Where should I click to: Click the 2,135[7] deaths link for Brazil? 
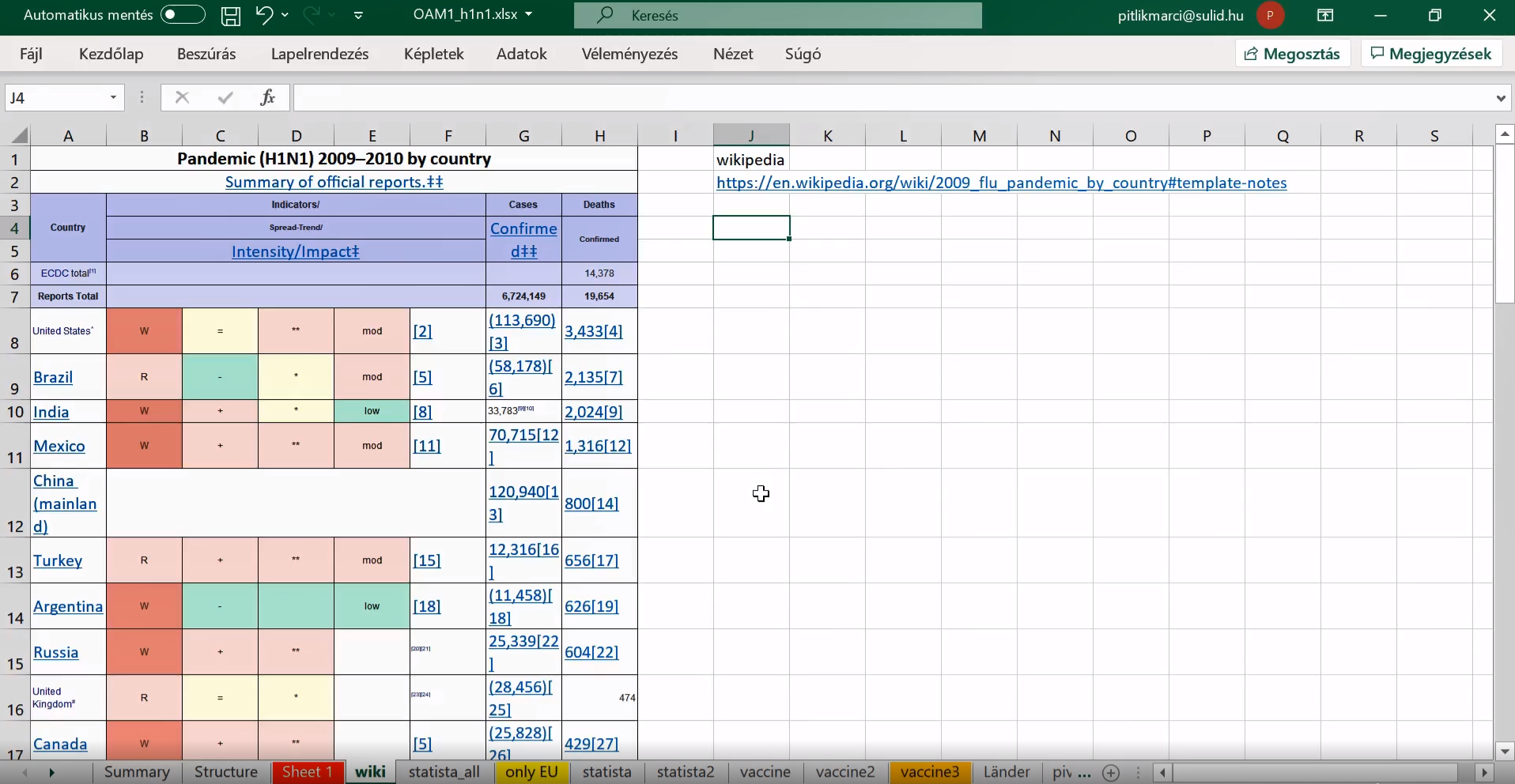tap(594, 377)
